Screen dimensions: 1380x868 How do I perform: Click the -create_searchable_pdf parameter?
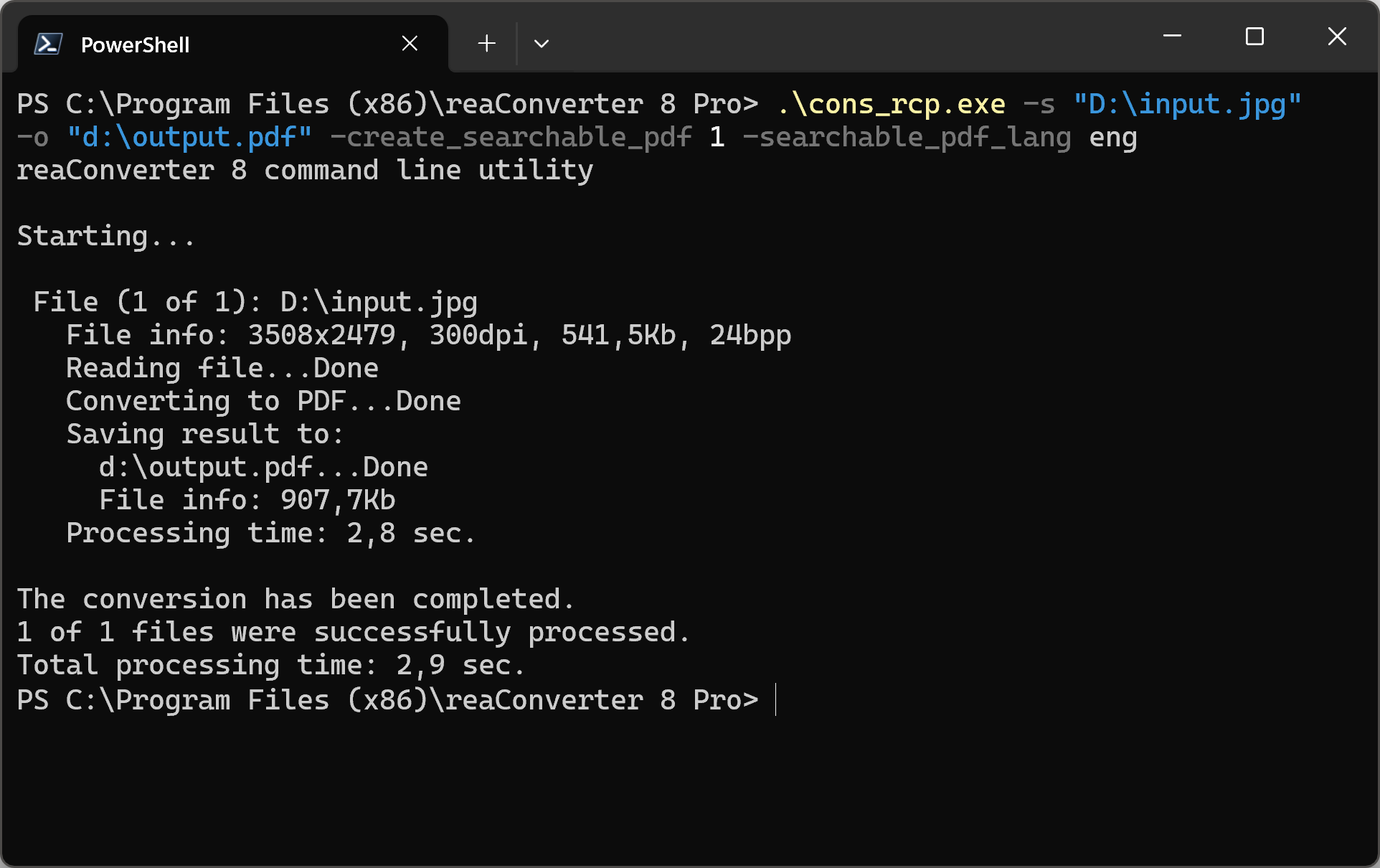pyautogui.click(x=511, y=138)
